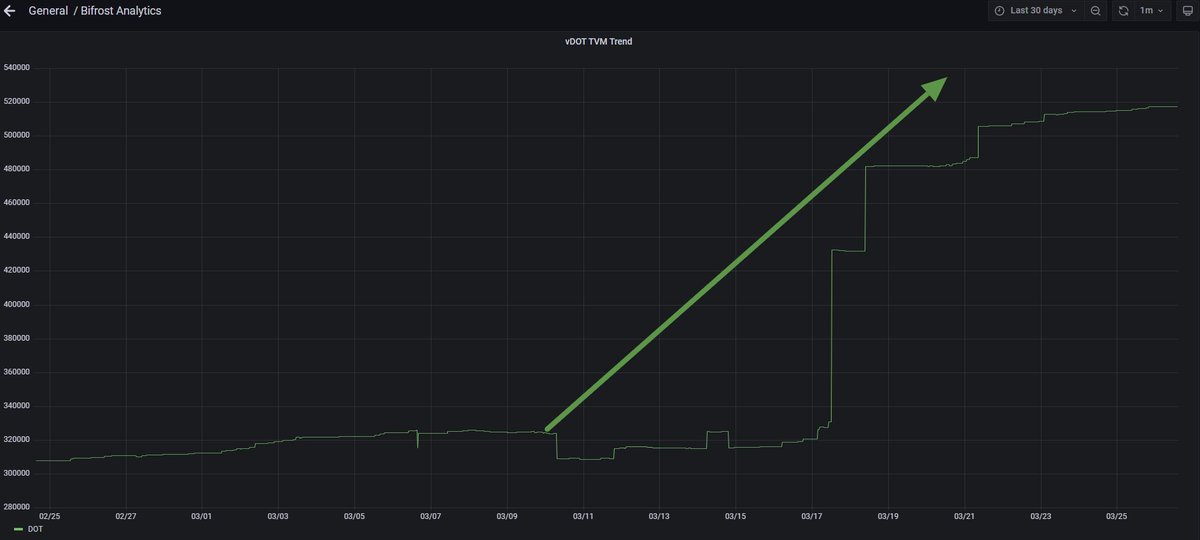Open the Last 30 days time picker
Image resolution: width=1200 pixels, height=540 pixels.
(x=1035, y=11)
